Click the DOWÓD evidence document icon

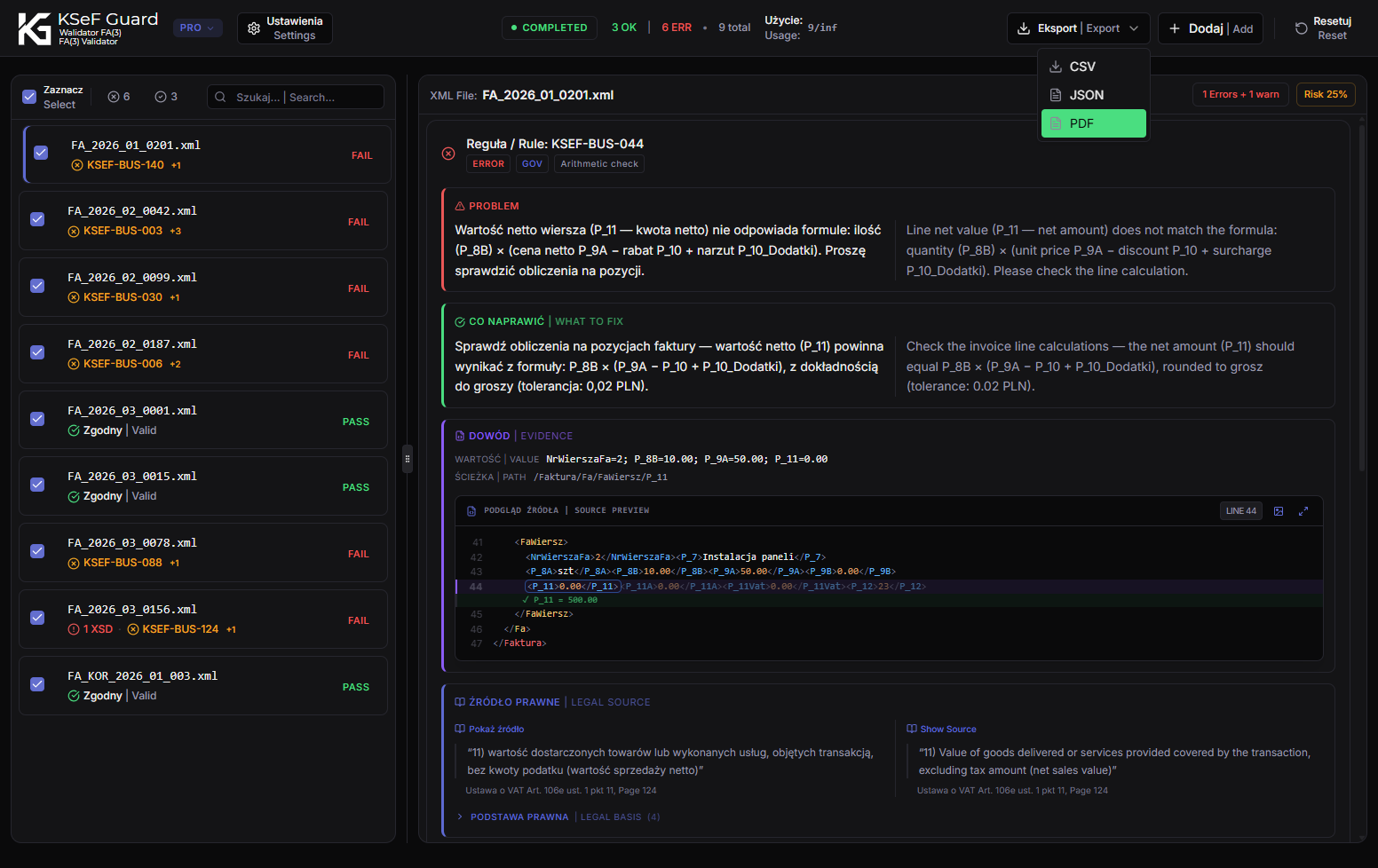point(460,436)
